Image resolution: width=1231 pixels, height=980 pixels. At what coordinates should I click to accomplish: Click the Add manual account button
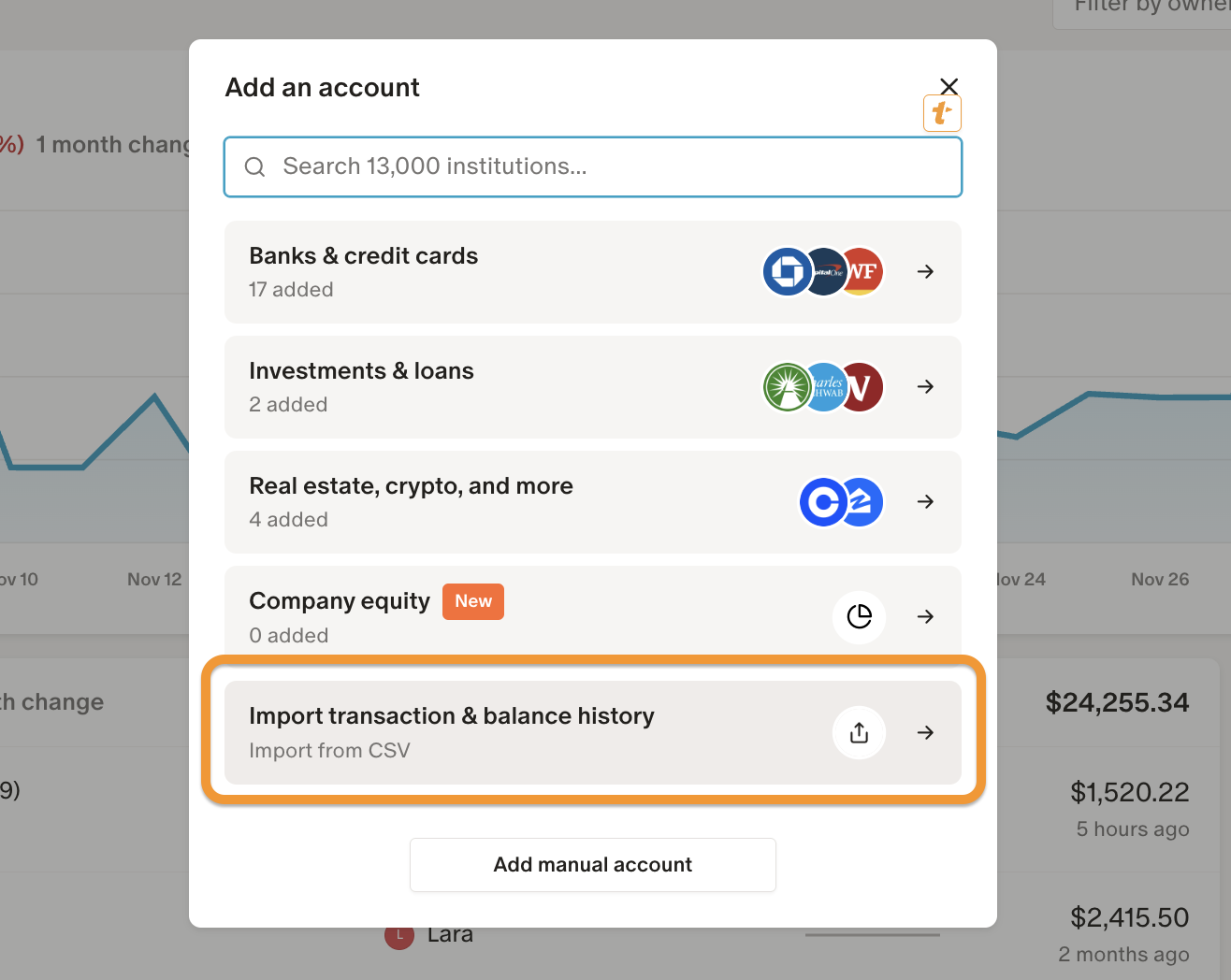coord(593,865)
